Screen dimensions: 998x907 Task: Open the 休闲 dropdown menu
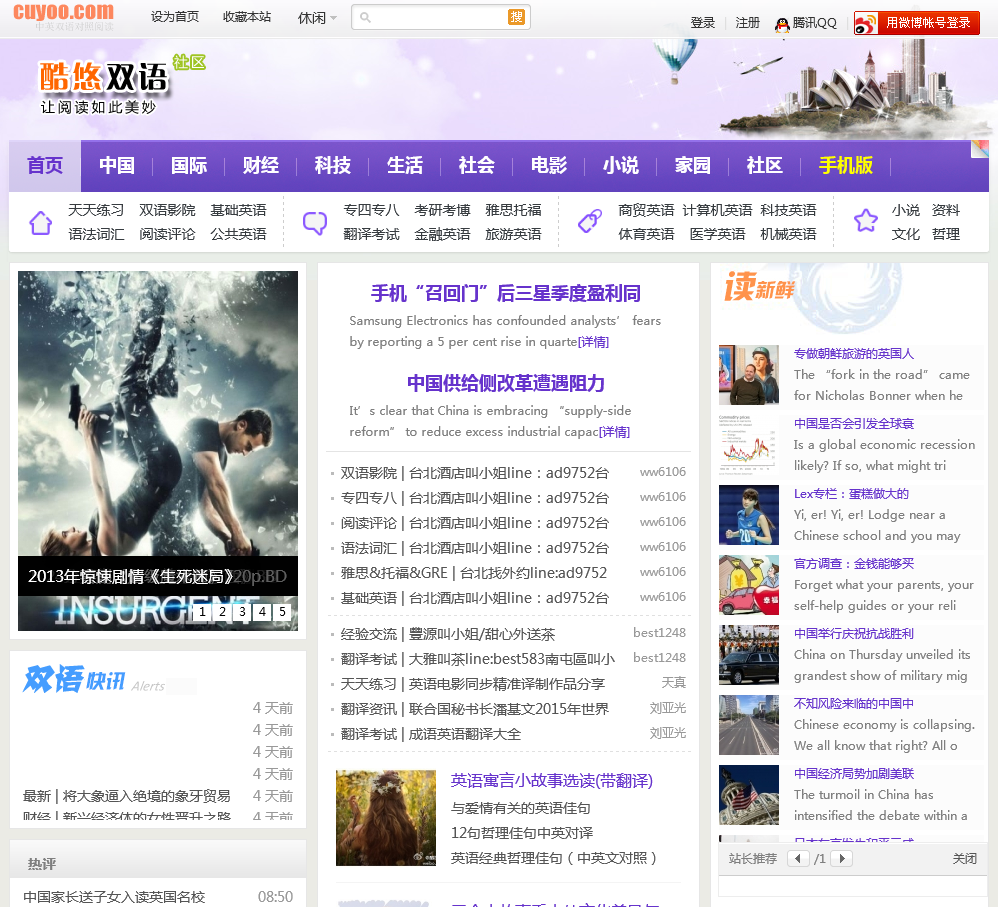point(317,18)
